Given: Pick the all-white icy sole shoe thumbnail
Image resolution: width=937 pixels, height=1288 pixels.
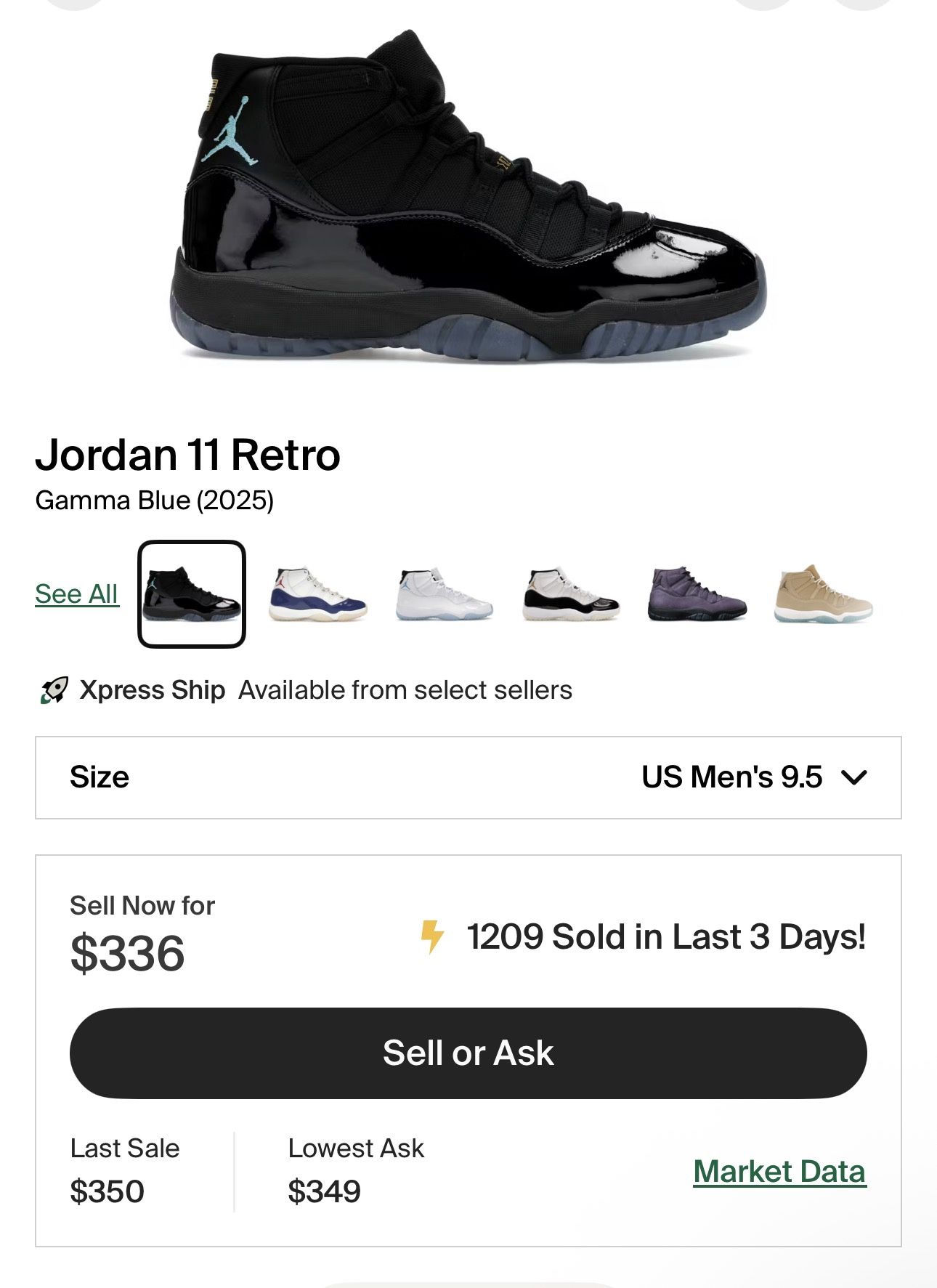Looking at the screenshot, I should tap(444, 594).
